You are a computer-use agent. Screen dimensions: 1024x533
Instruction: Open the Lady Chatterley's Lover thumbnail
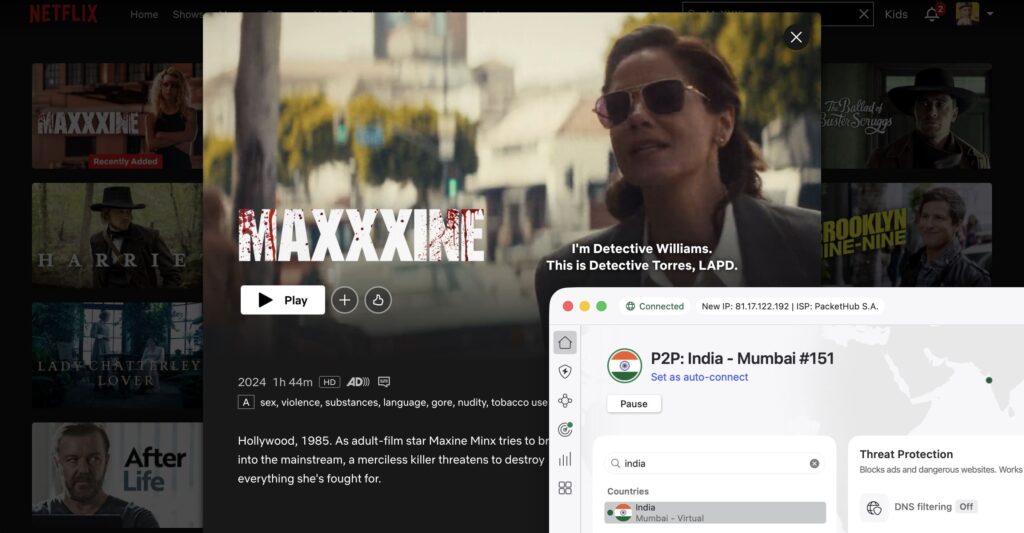(117, 355)
